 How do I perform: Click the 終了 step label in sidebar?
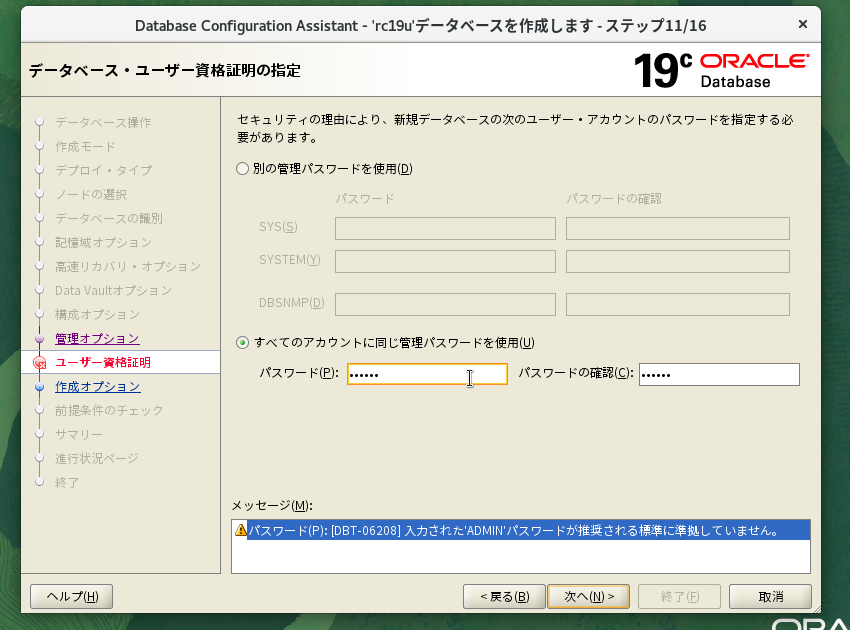[x=67, y=483]
